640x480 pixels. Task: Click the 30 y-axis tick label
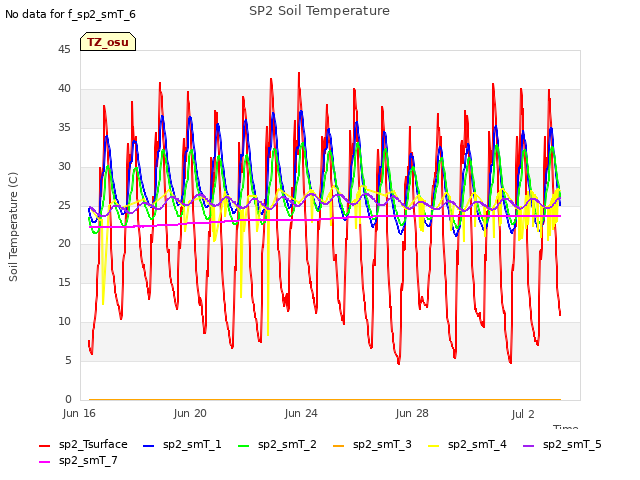pyautogui.click(x=64, y=167)
